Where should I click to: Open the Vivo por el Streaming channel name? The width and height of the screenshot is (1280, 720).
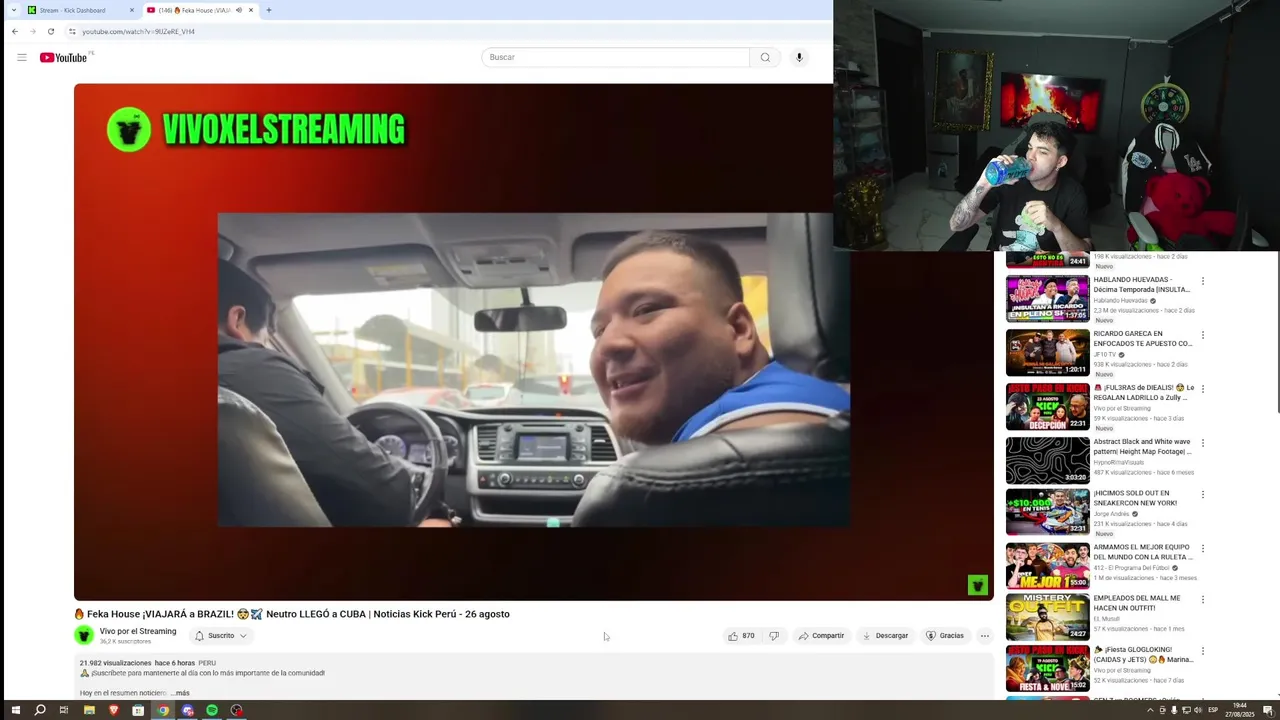coord(138,631)
